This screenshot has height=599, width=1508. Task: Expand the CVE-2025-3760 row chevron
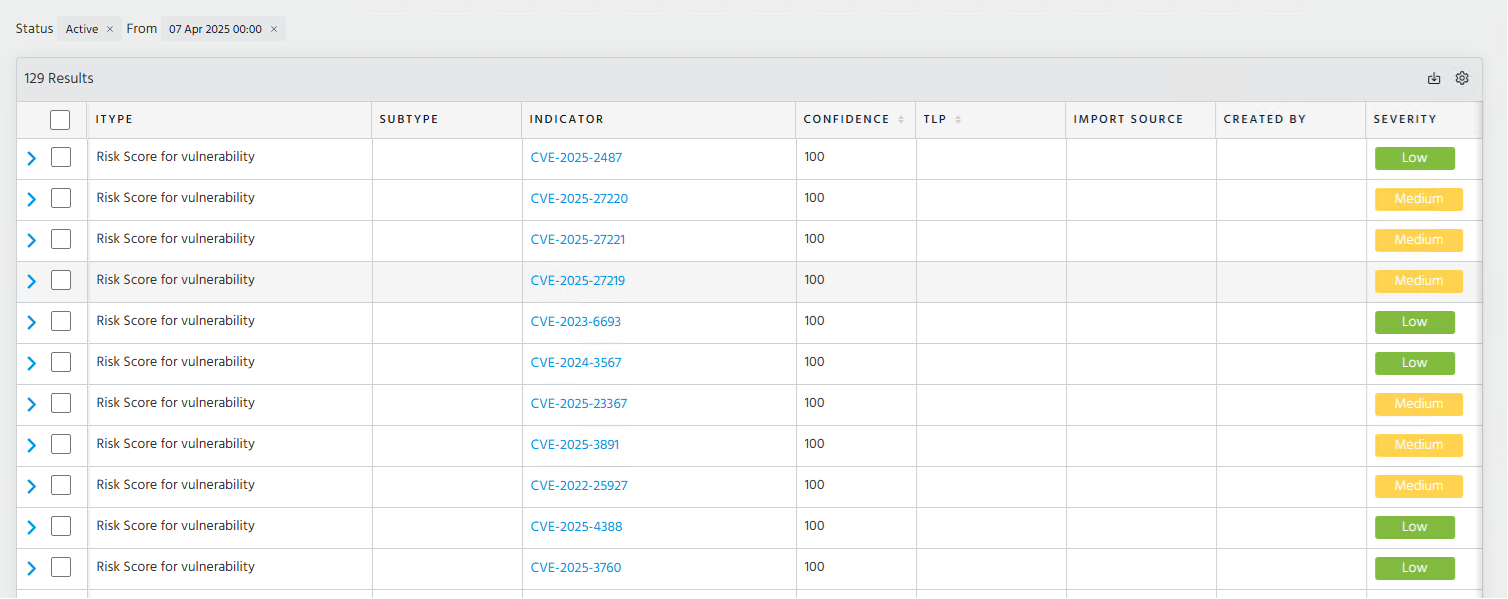coord(31,568)
